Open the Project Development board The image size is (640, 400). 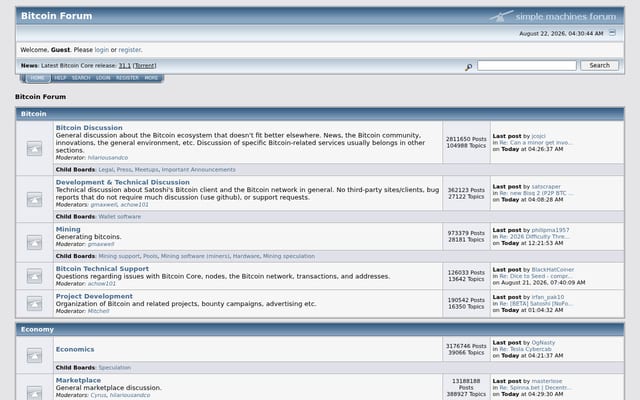point(94,296)
